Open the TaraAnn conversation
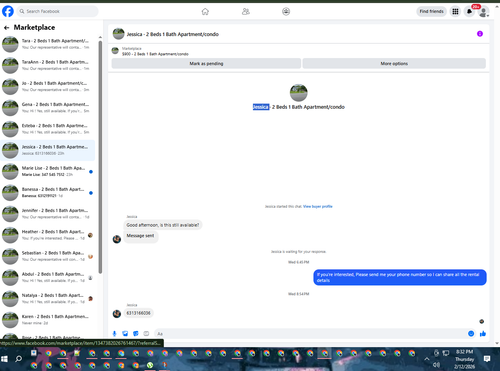Screen dimensions: 500x371 point(48,65)
